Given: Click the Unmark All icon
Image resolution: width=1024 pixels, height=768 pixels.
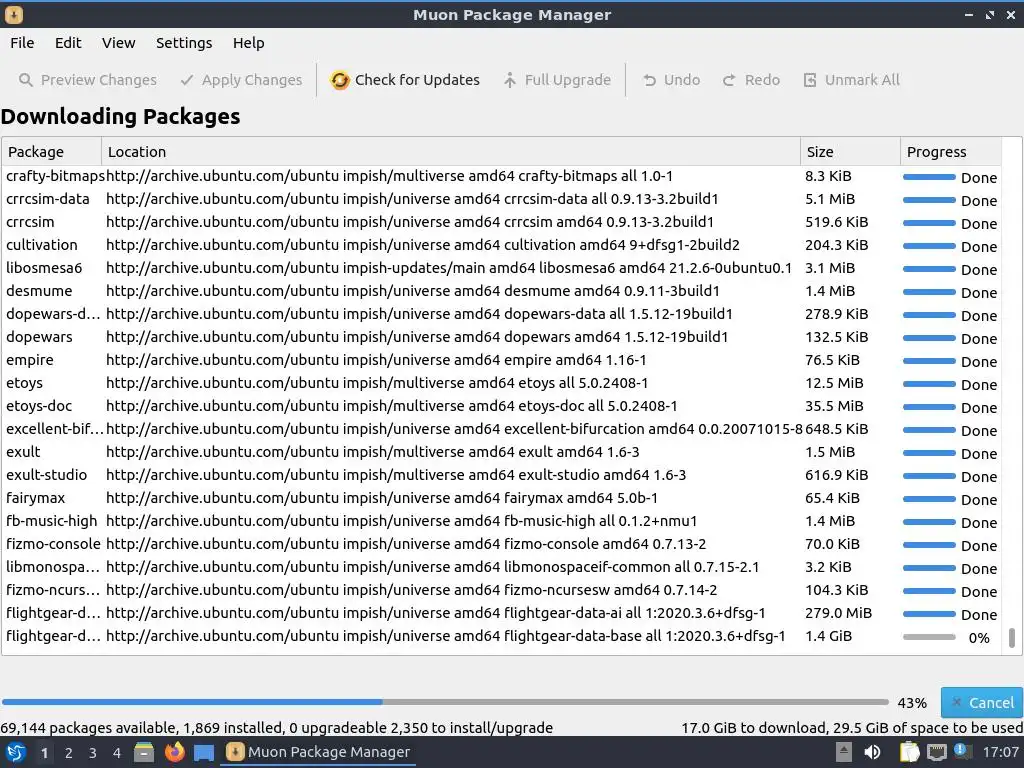Looking at the screenshot, I should click(x=810, y=80).
